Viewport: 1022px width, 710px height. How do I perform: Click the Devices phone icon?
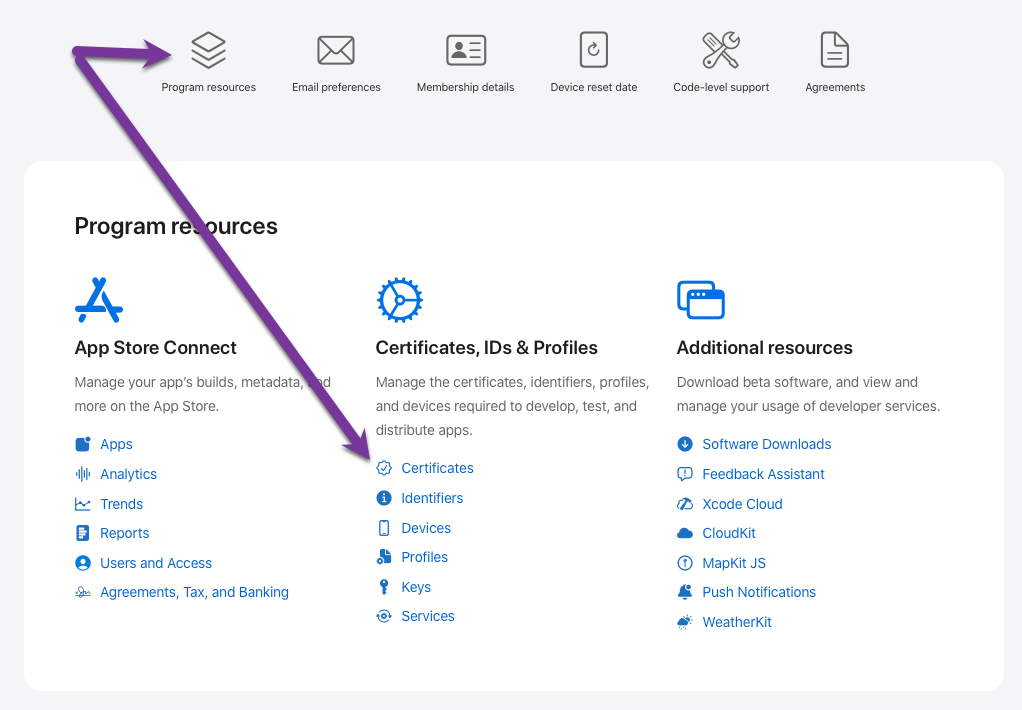tap(384, 528)
